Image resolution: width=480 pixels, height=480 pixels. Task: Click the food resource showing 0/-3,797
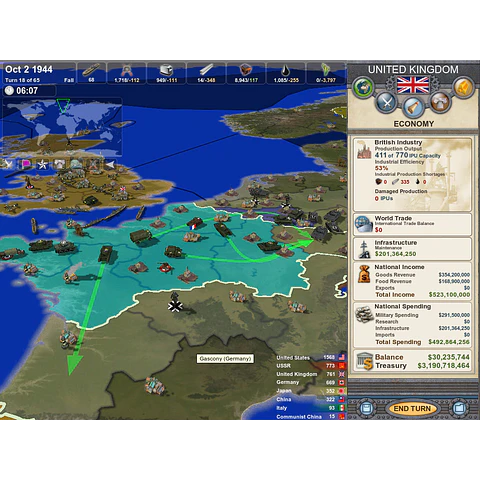pos(326,73)
